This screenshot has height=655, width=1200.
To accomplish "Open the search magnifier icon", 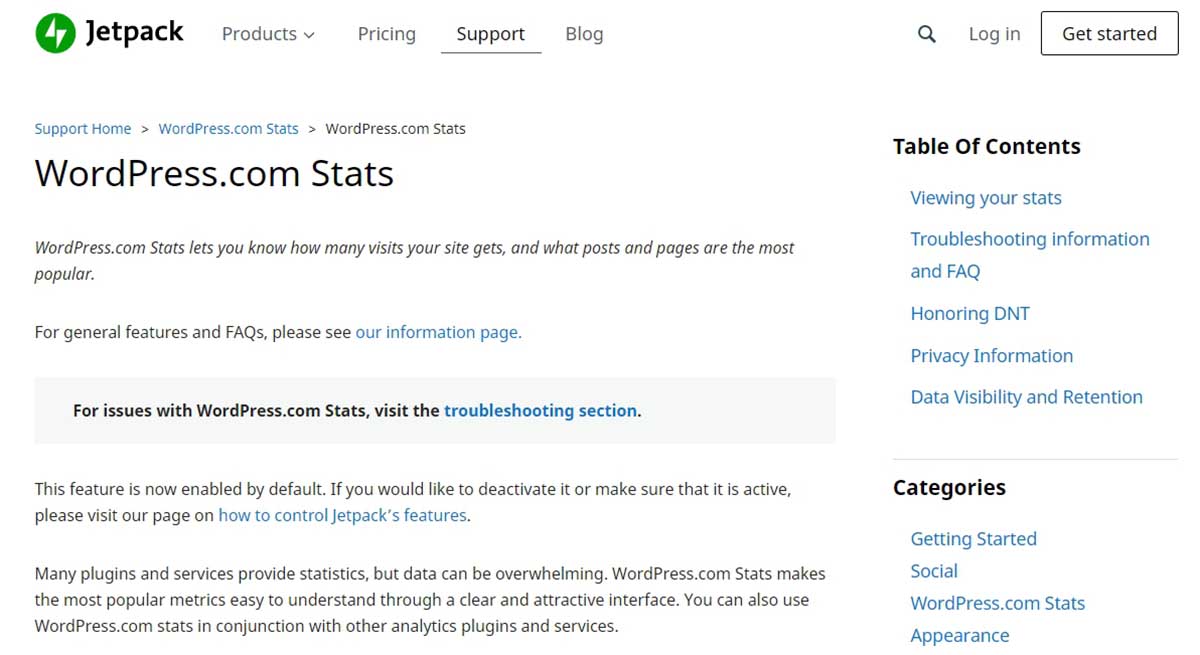I will click(927, 34).
